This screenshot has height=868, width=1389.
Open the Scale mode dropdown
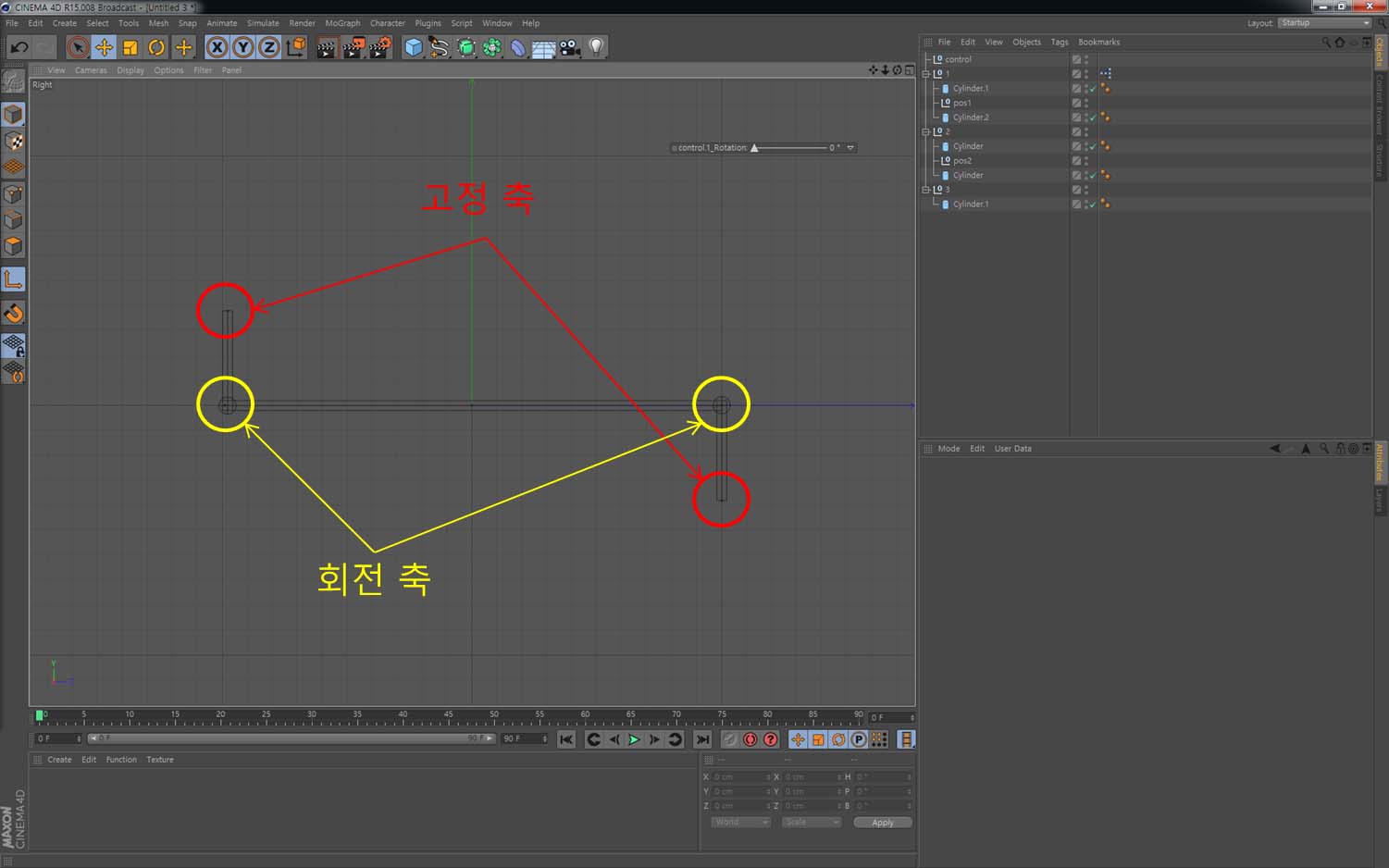click(x=811, y=823)
